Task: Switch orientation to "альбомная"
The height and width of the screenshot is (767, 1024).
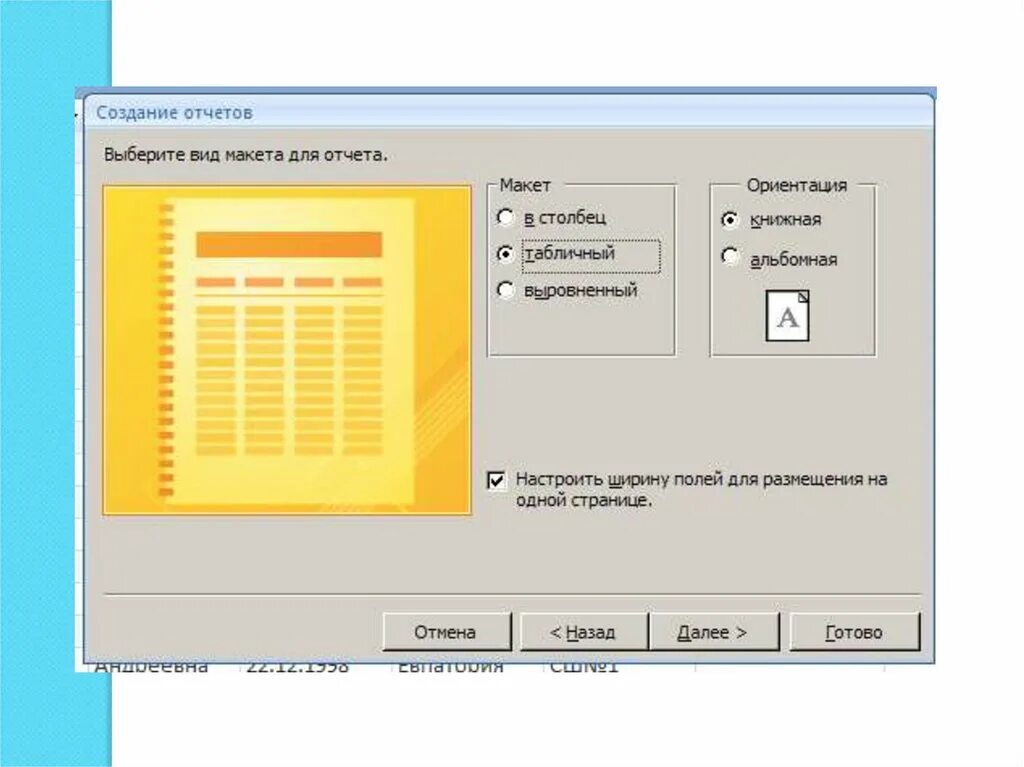Action: 729,256
